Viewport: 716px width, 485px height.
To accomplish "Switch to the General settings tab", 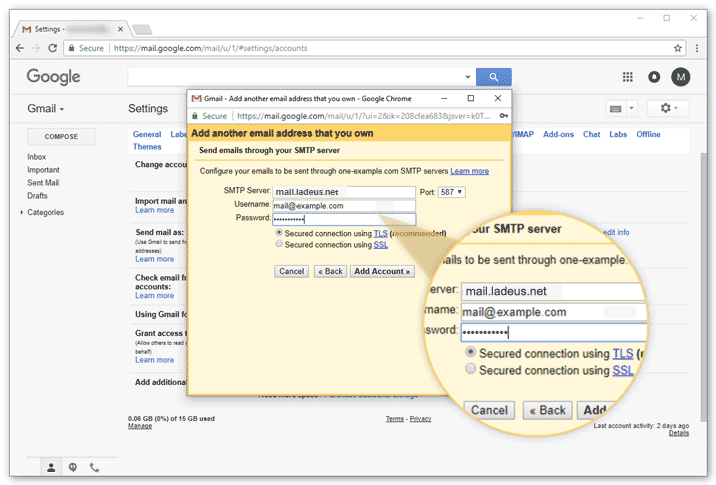I will [146, 134].
